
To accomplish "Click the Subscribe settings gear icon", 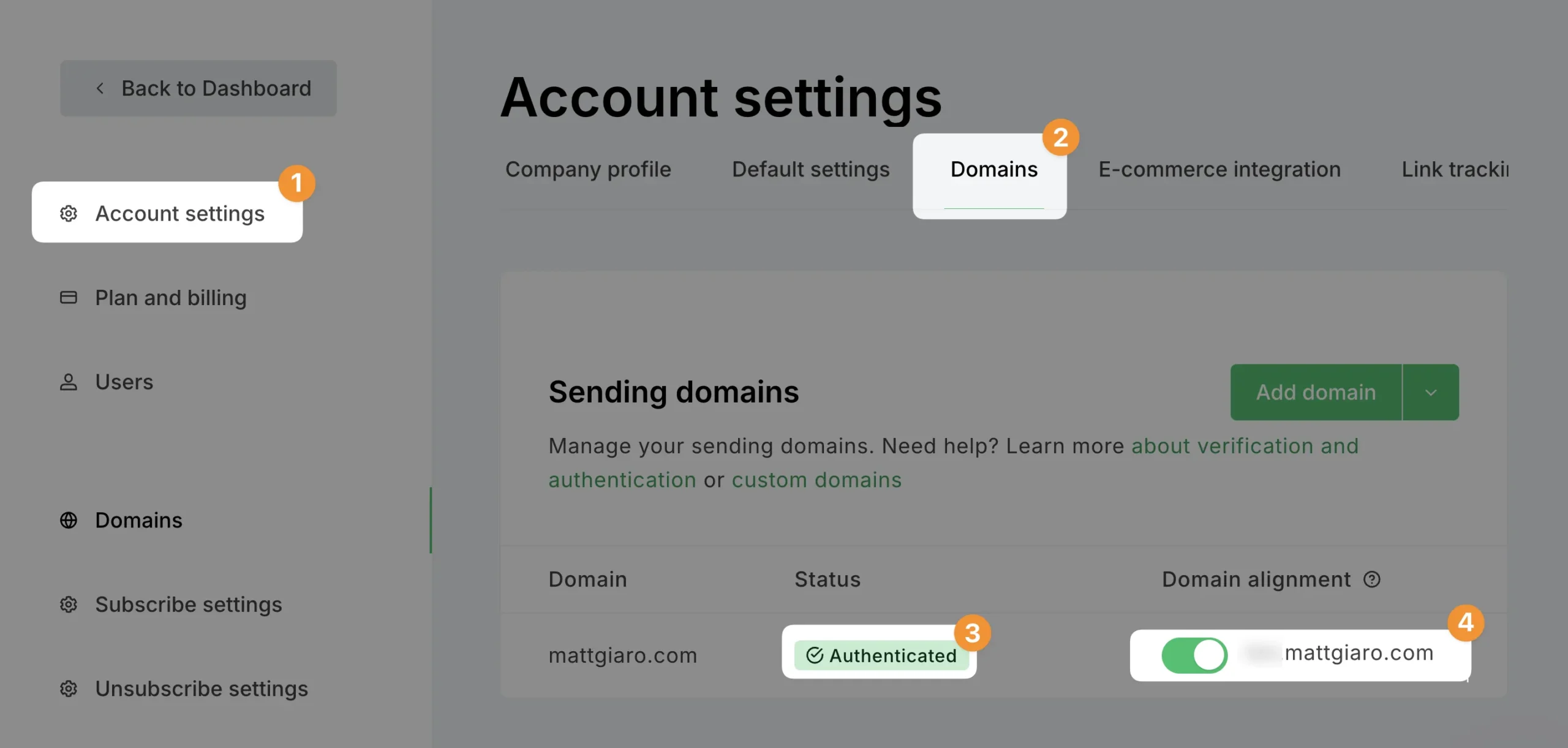I will (x=69, y=605).
